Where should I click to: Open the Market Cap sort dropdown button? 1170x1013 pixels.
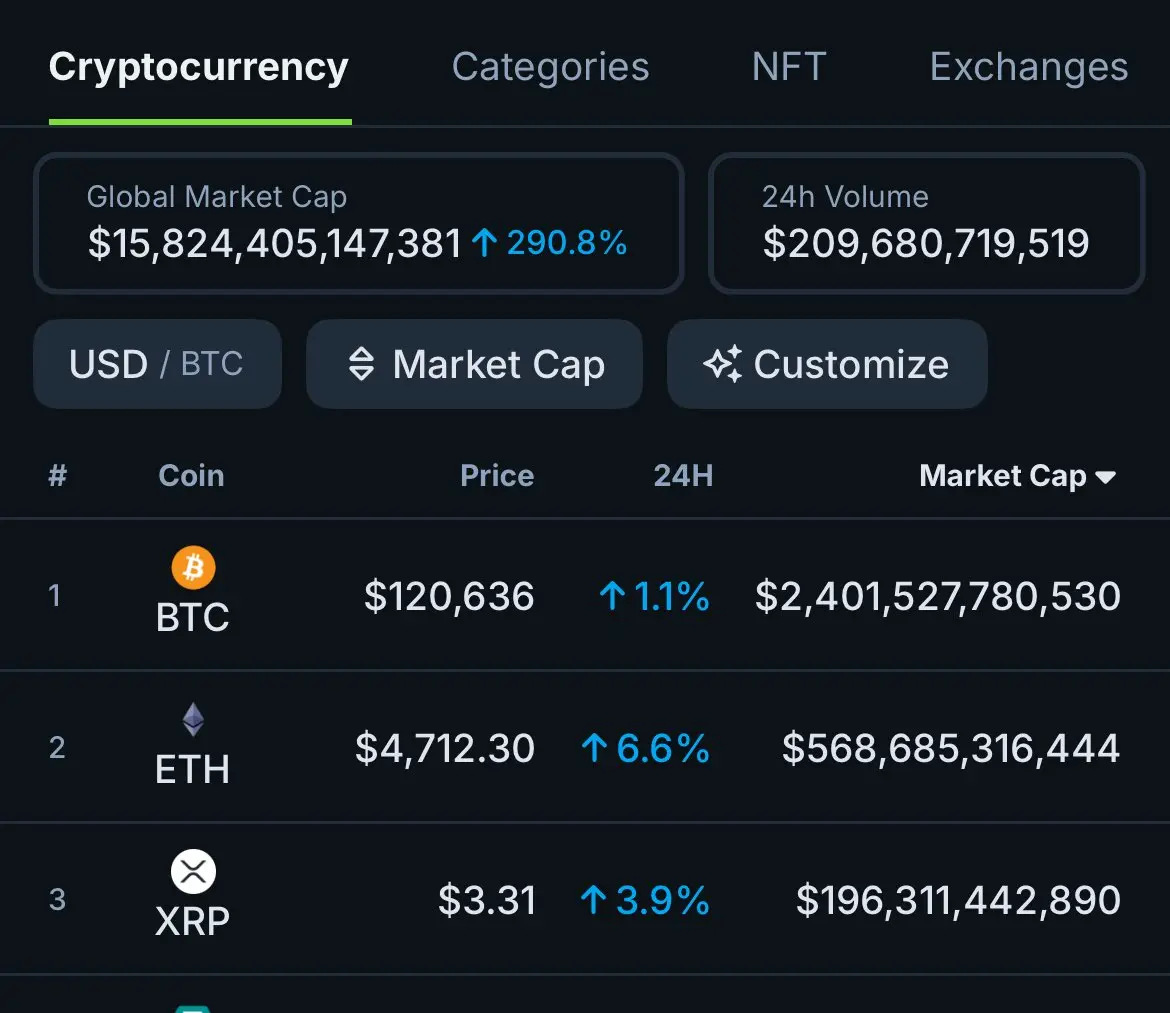(x=475, y=364)
